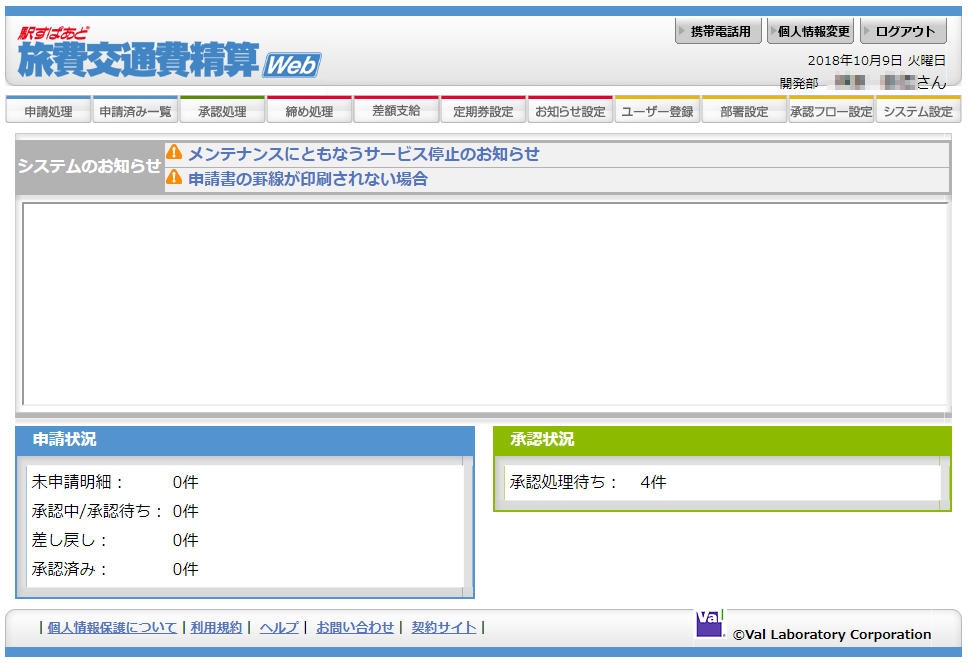Switch to the ユーザー登録 tab

pos(657,111)
